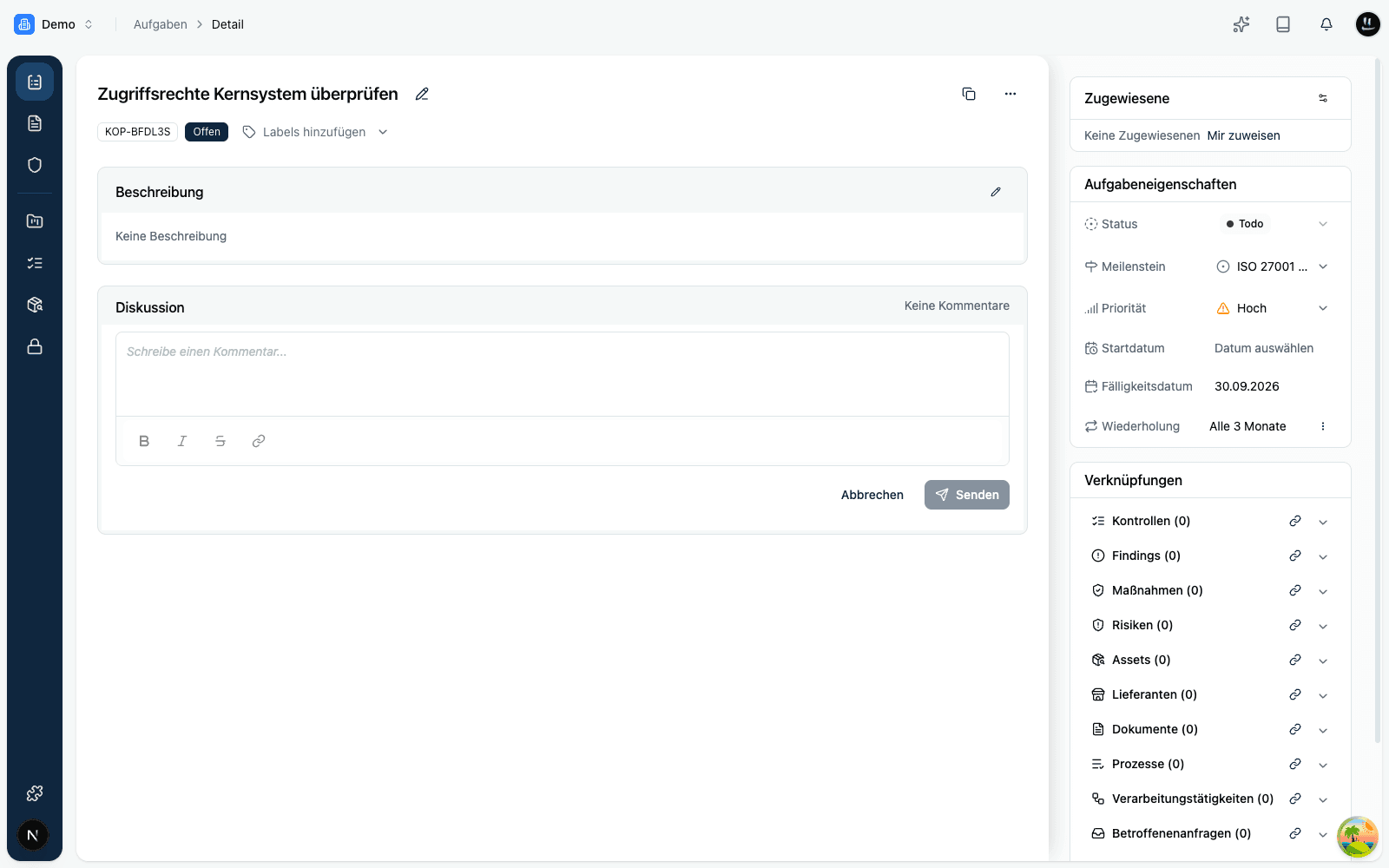Link a control via Kontrollen link icon
This screenshot has width=1389, height=868.
[x=1295, y=521]
